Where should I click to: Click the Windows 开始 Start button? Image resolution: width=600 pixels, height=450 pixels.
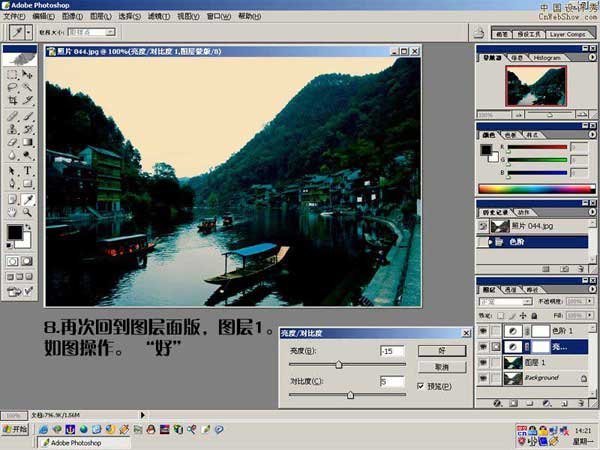click(15, 429)
